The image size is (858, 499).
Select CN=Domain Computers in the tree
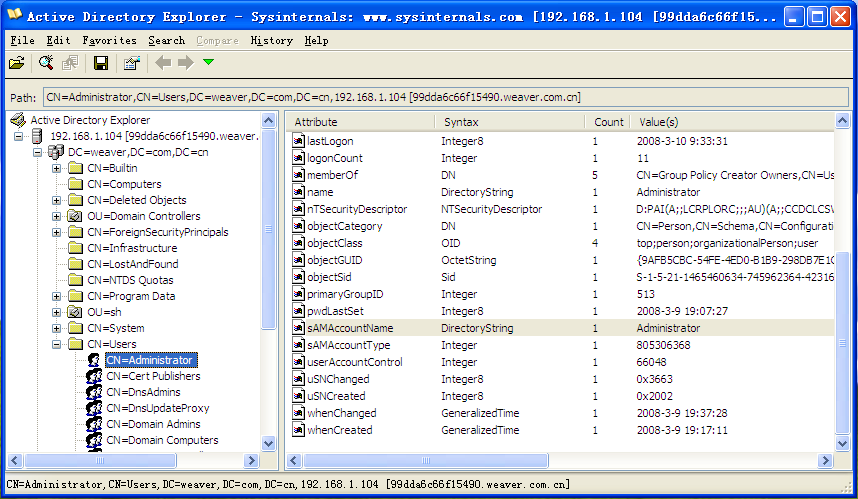click(162, 440)
